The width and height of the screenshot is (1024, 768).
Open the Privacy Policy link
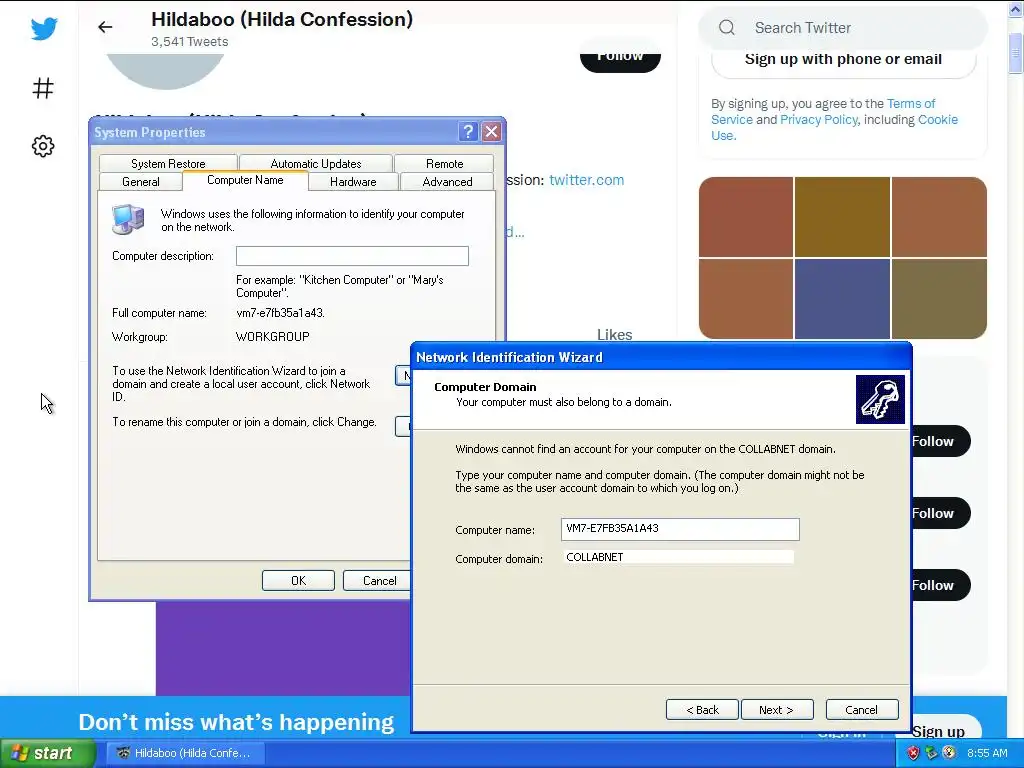click(818, 120)
